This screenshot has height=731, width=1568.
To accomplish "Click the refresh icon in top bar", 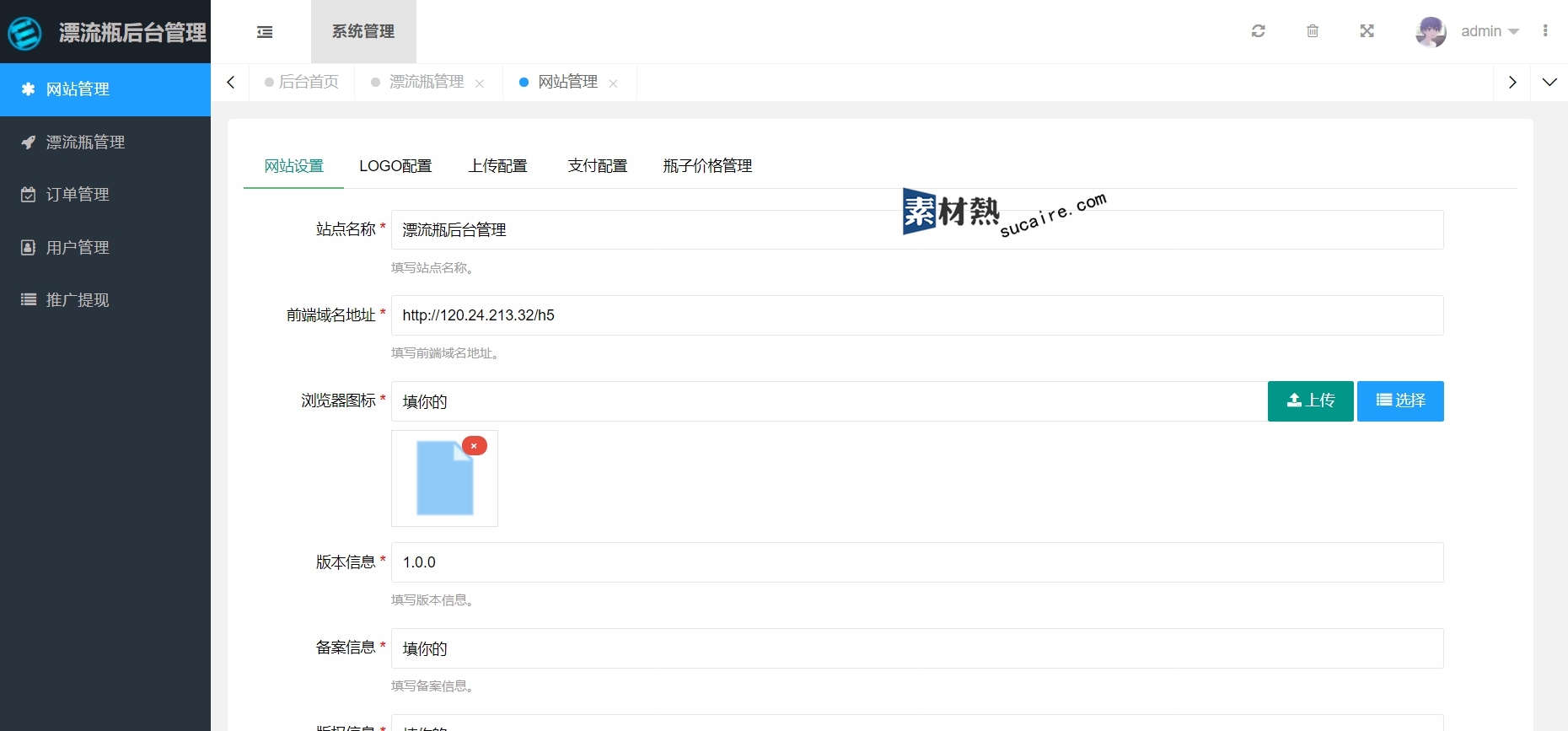I will click(x=1259, y=31).
